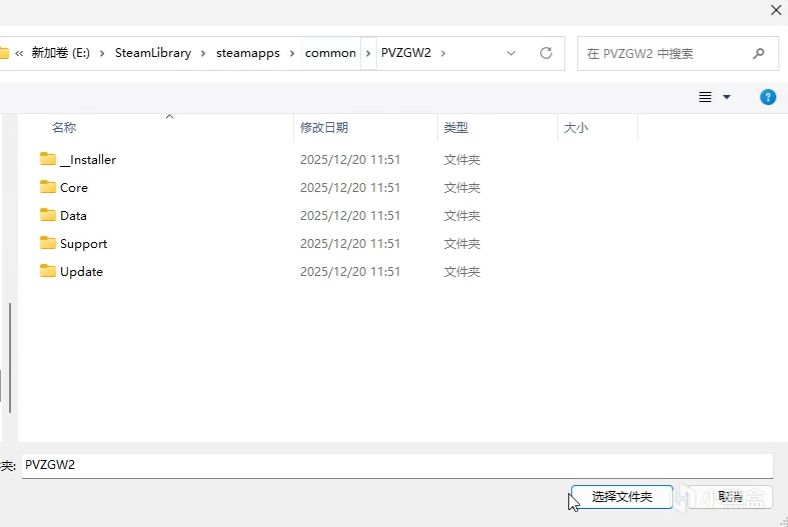Expand chevron after PVZGW2 in path
Viewport: 788px width, 527px height.
[x=443, y=53]
